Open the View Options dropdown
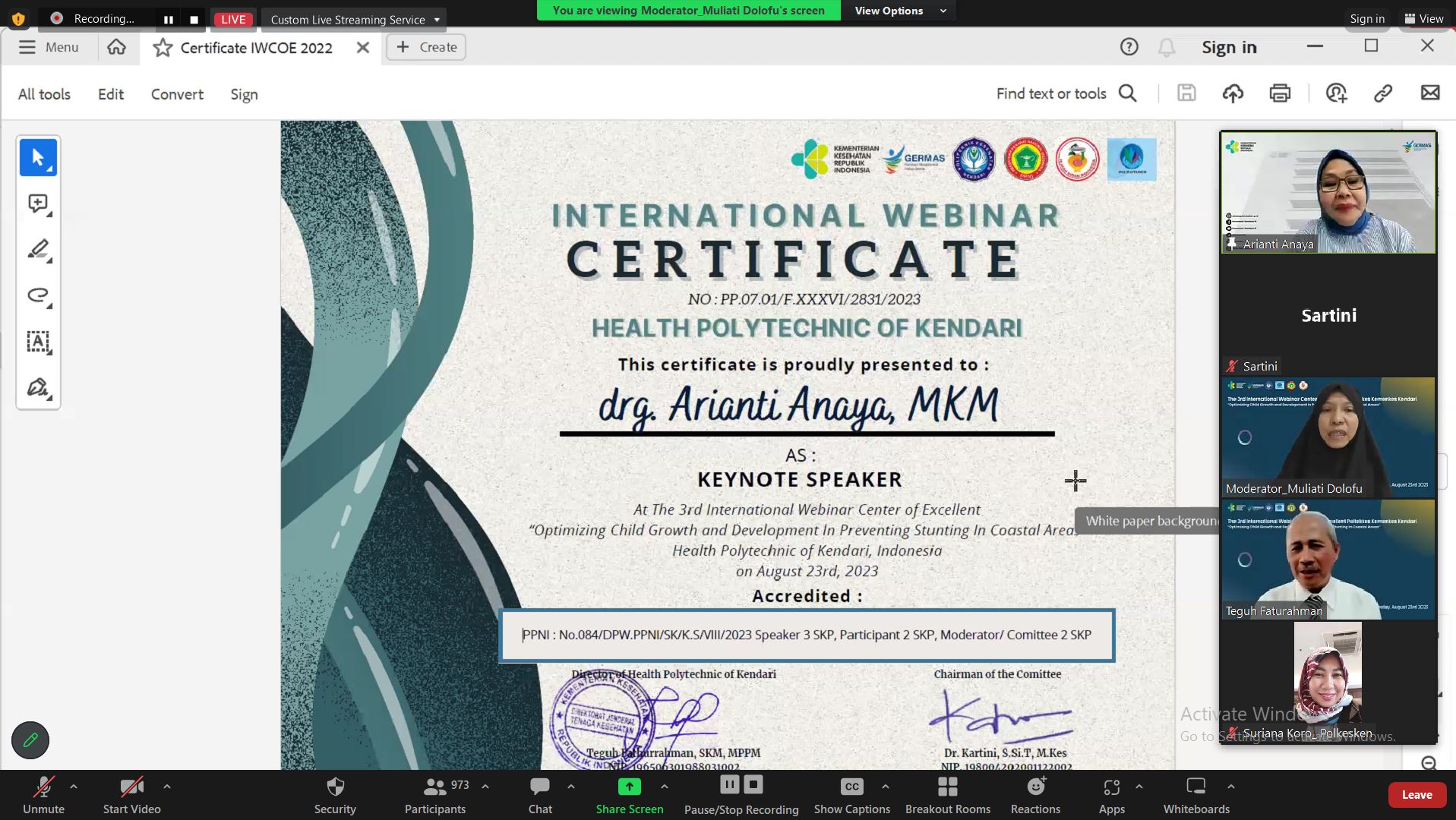 [899, 11]
